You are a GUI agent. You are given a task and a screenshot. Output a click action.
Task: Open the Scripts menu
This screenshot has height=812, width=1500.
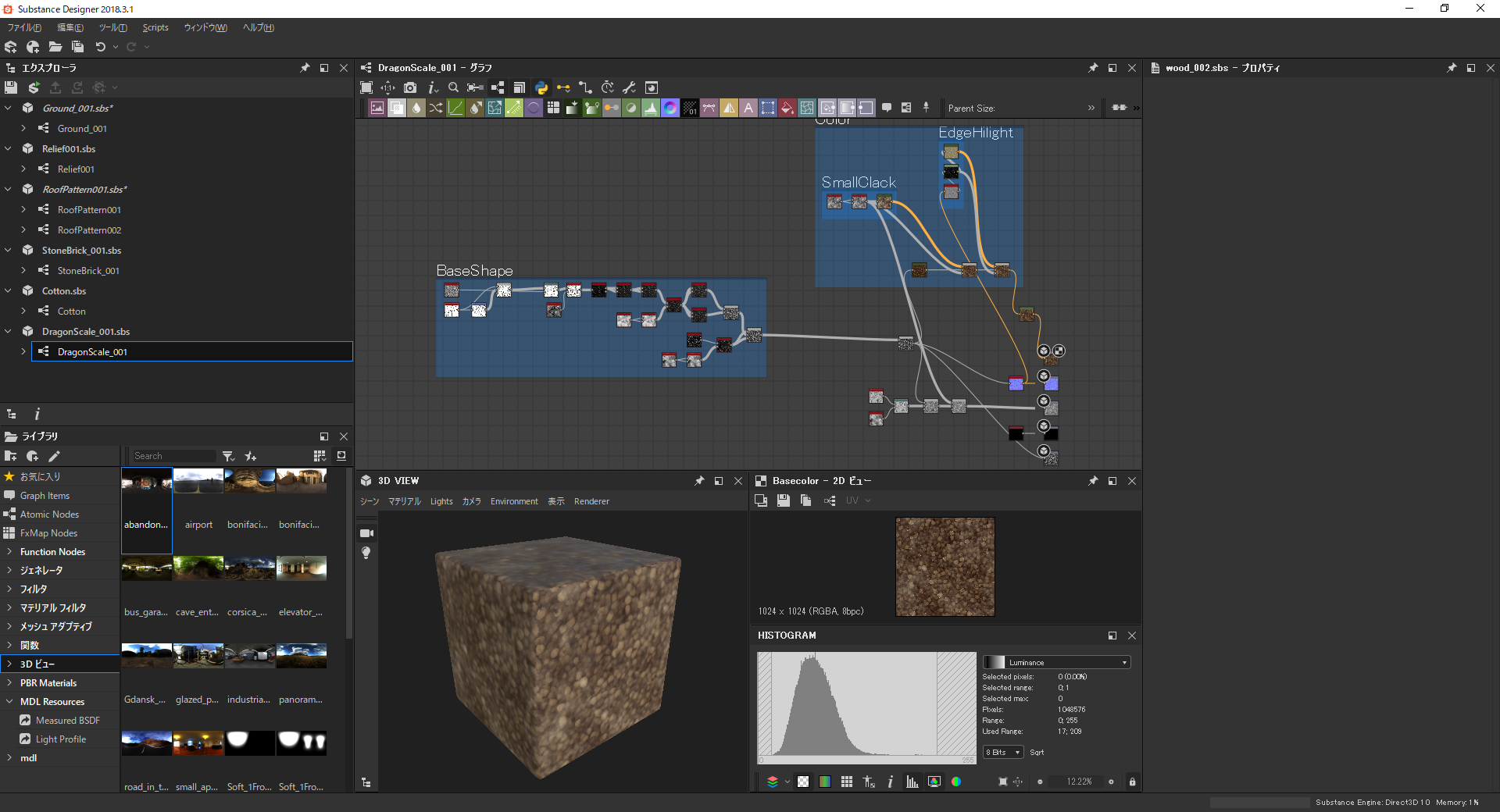click(155, 27)
